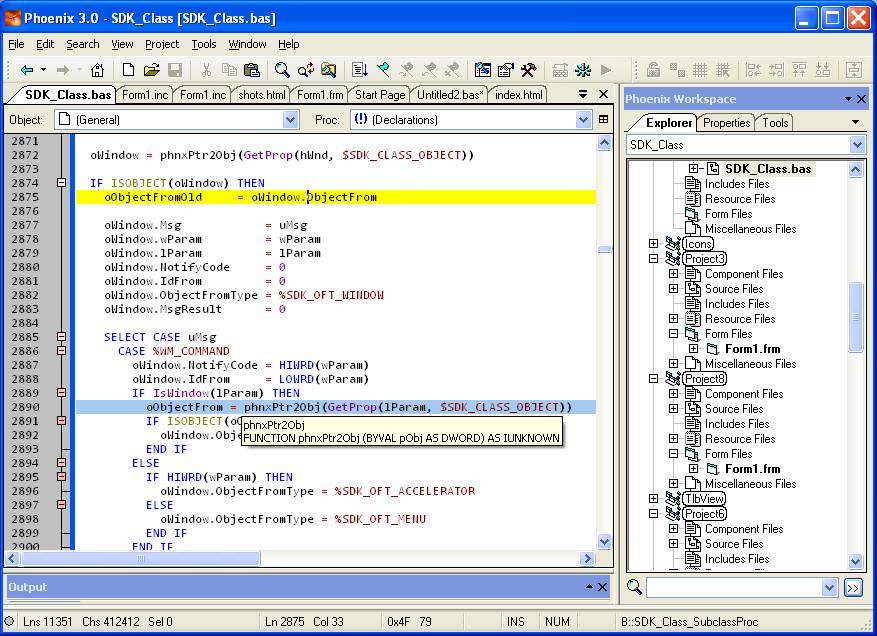Open the workspace Tools tab
877x636 pixels.
click(775, 123)
